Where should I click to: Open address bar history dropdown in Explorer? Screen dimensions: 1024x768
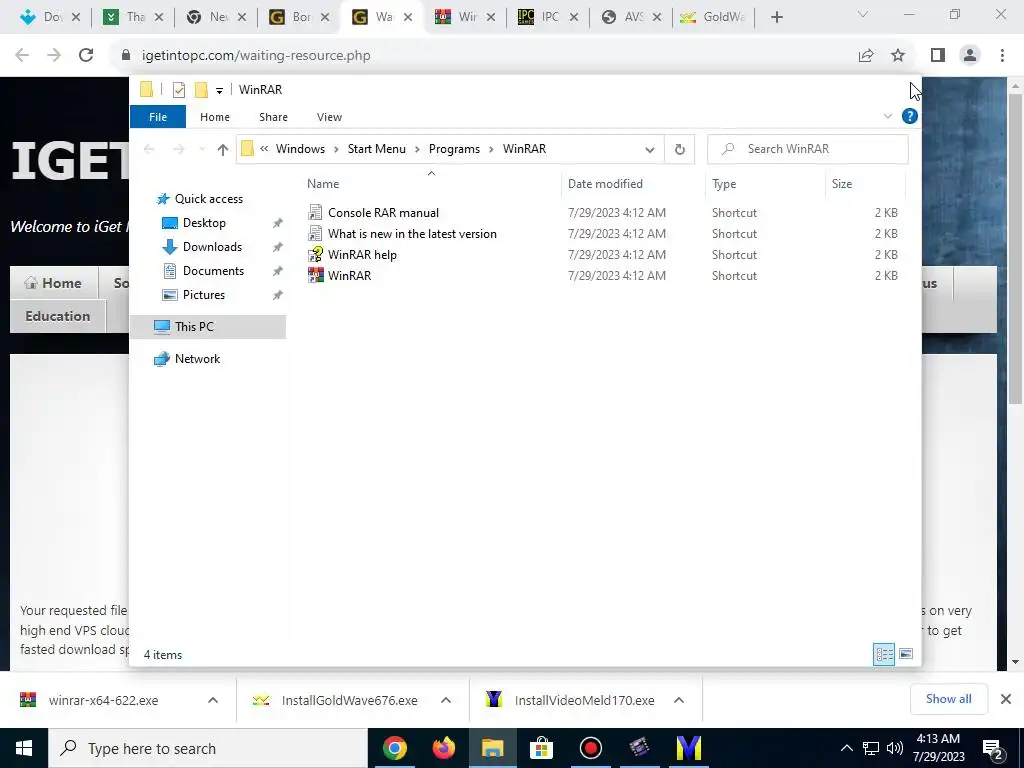pyautogui.click(x=649, y=150)
